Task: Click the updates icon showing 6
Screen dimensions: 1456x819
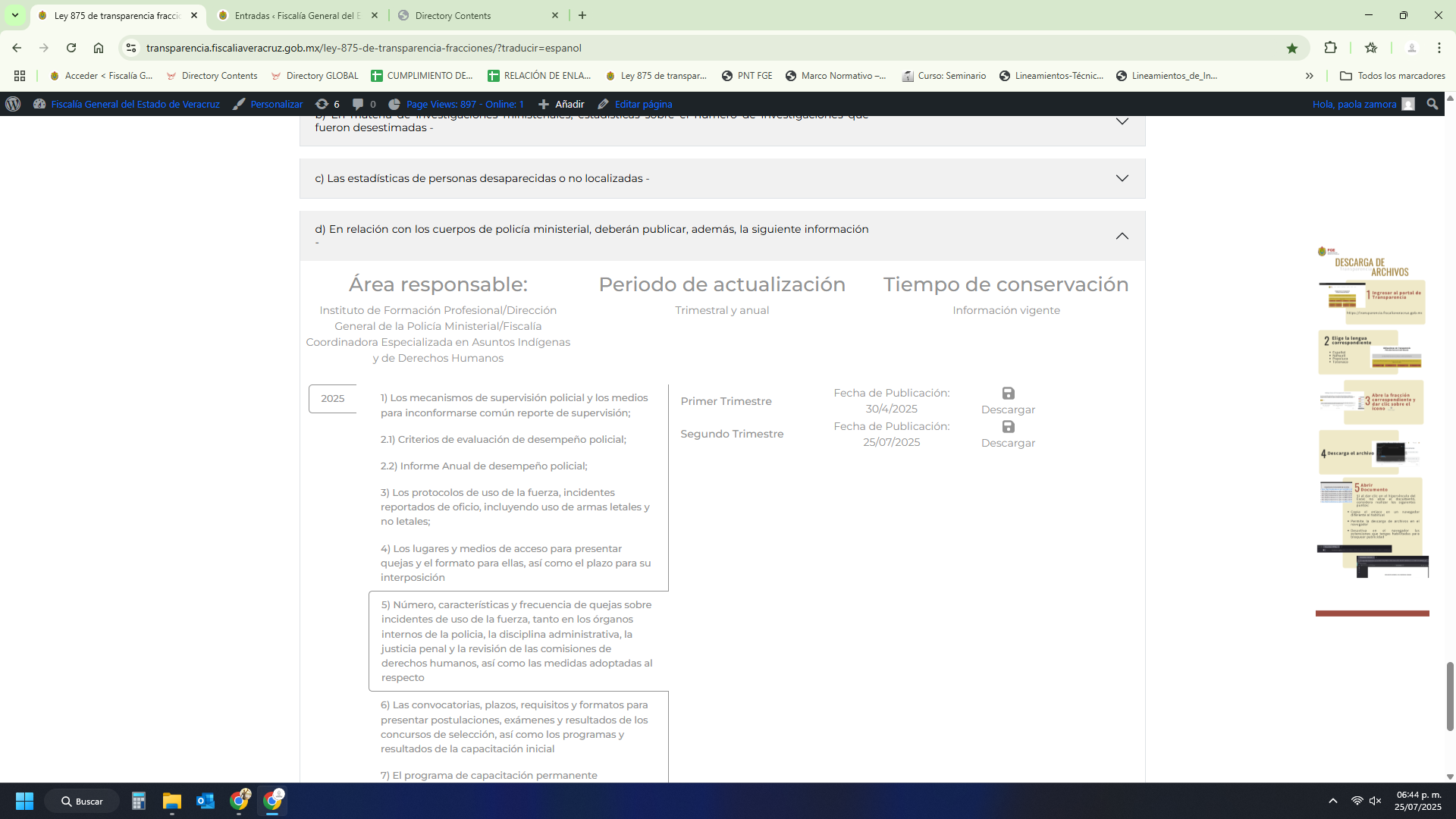Action: click(x=327, y=104)
